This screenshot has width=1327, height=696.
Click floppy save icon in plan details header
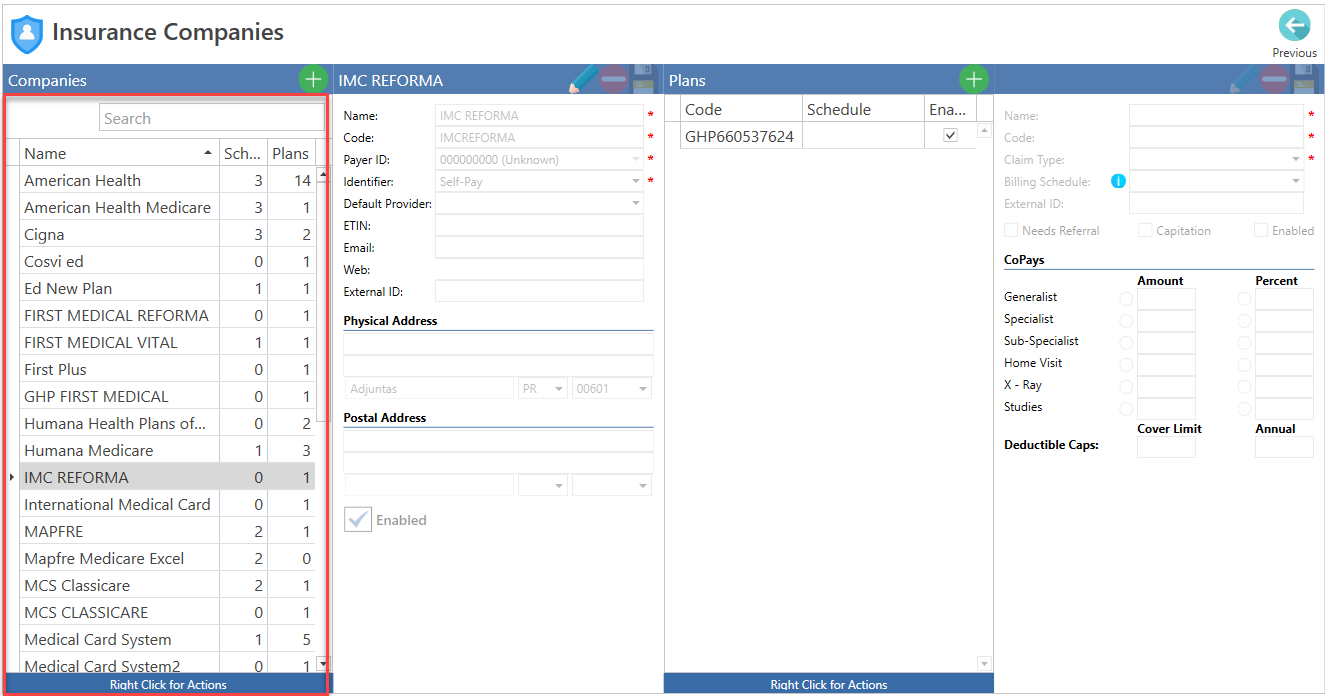point(1304,80)
